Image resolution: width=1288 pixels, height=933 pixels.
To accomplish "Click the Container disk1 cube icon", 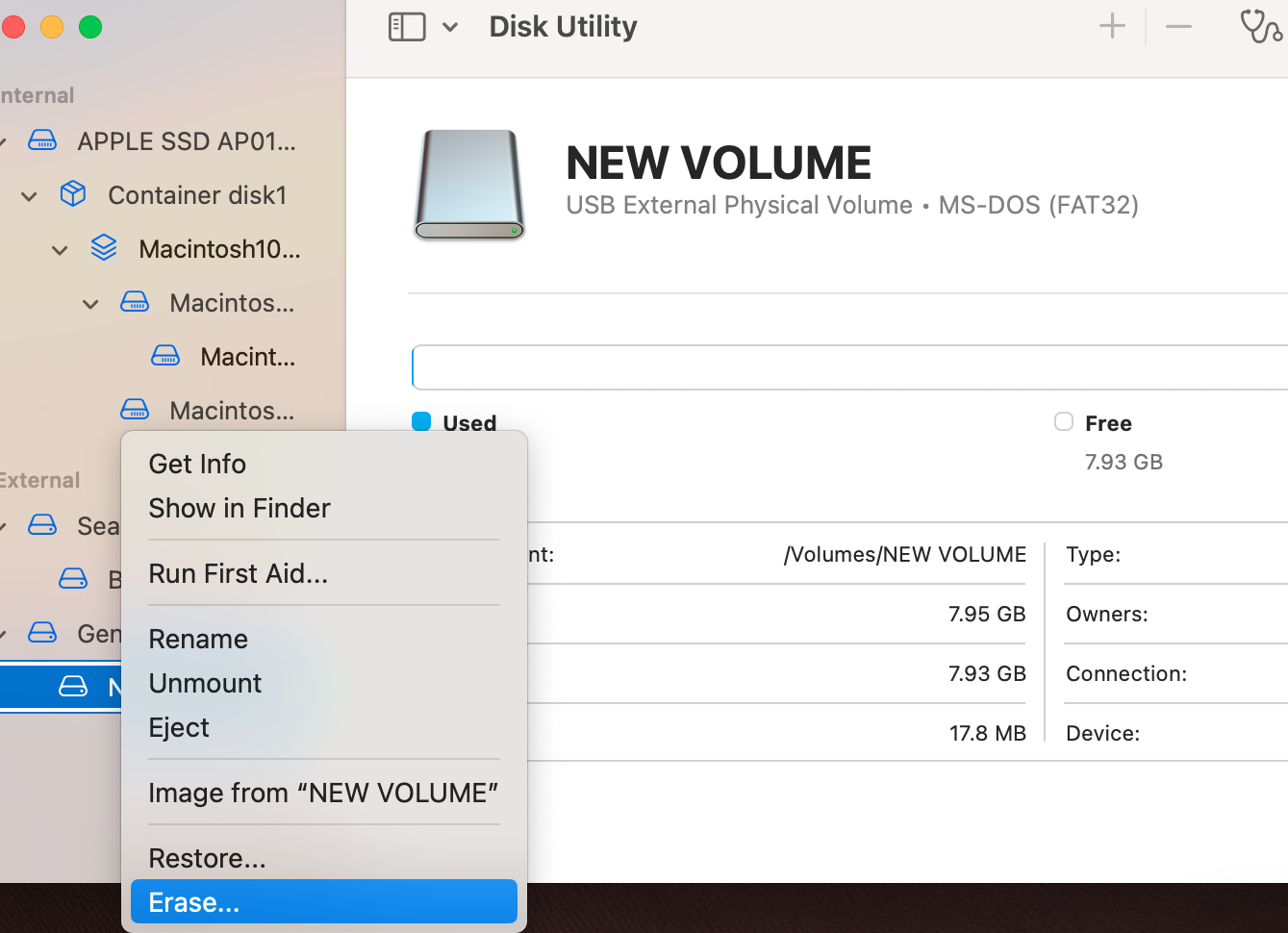I will tap(73, 194).
